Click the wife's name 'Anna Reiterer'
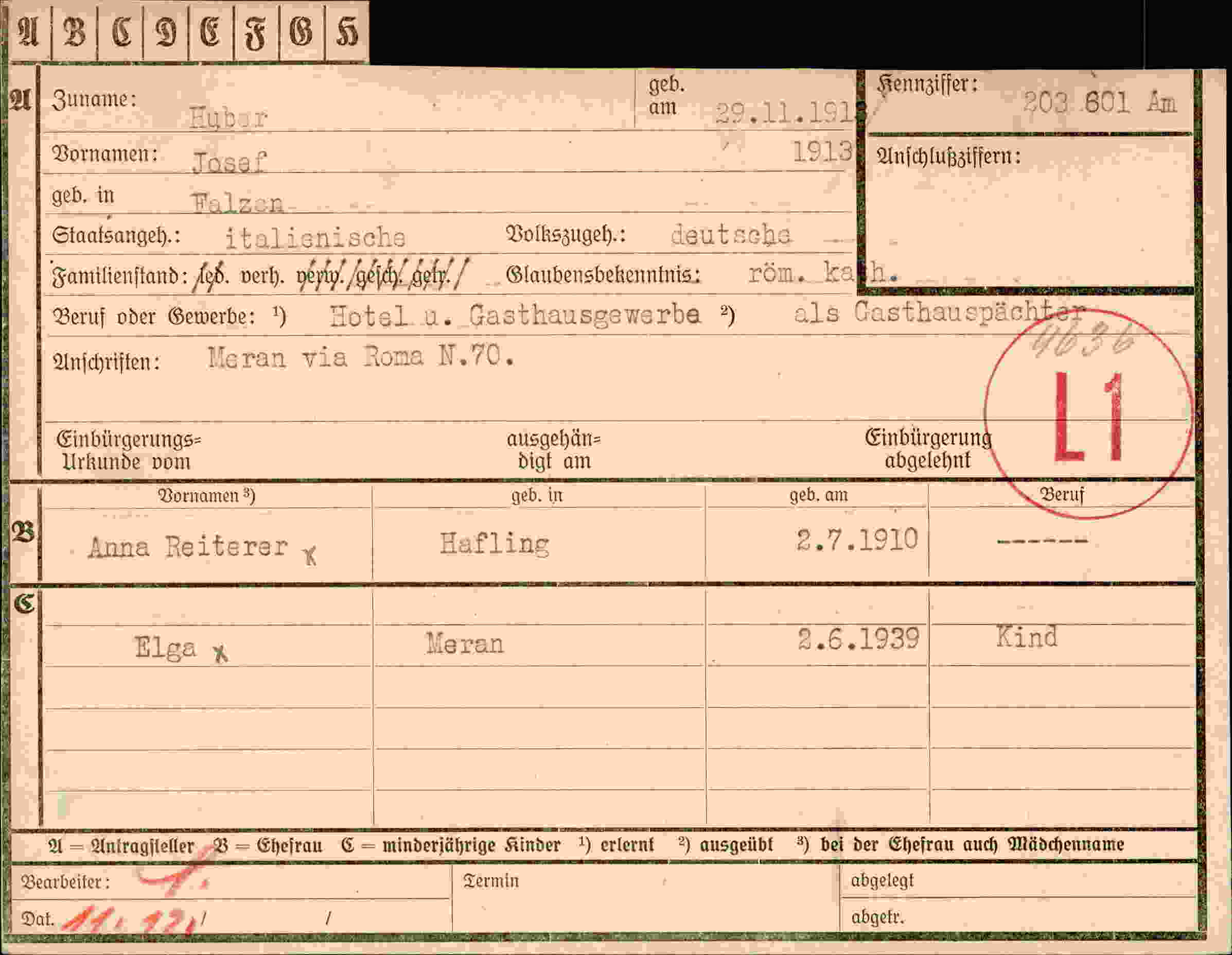Viewport: 1232px width, 955px height. coord(188,547)
